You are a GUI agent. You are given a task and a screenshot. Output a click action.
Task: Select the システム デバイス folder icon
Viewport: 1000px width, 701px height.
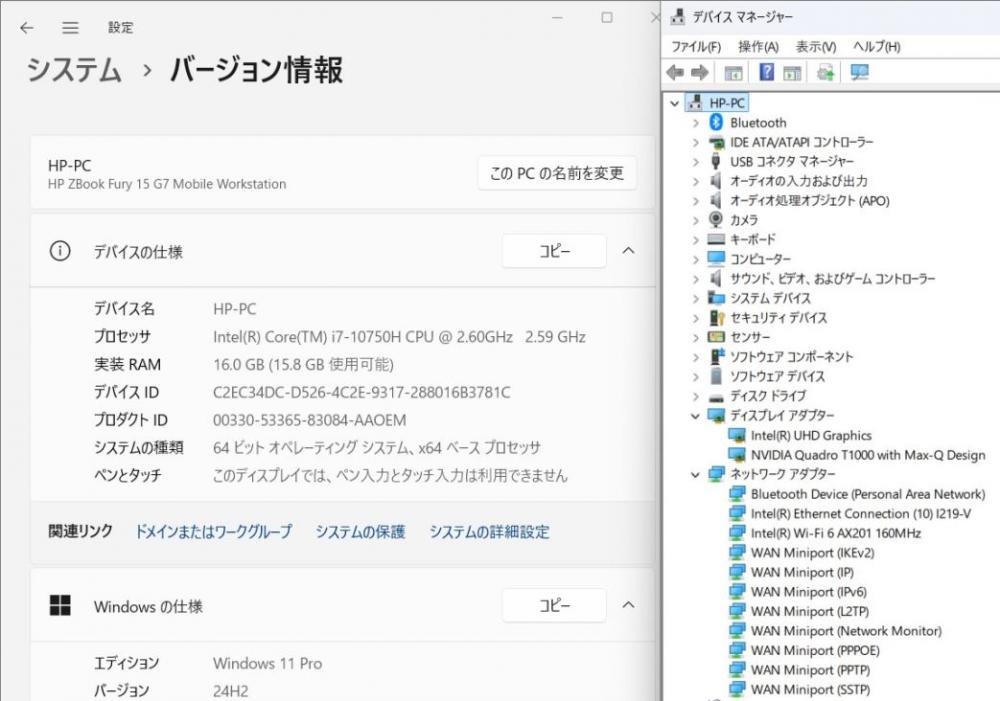coord(716,298)
